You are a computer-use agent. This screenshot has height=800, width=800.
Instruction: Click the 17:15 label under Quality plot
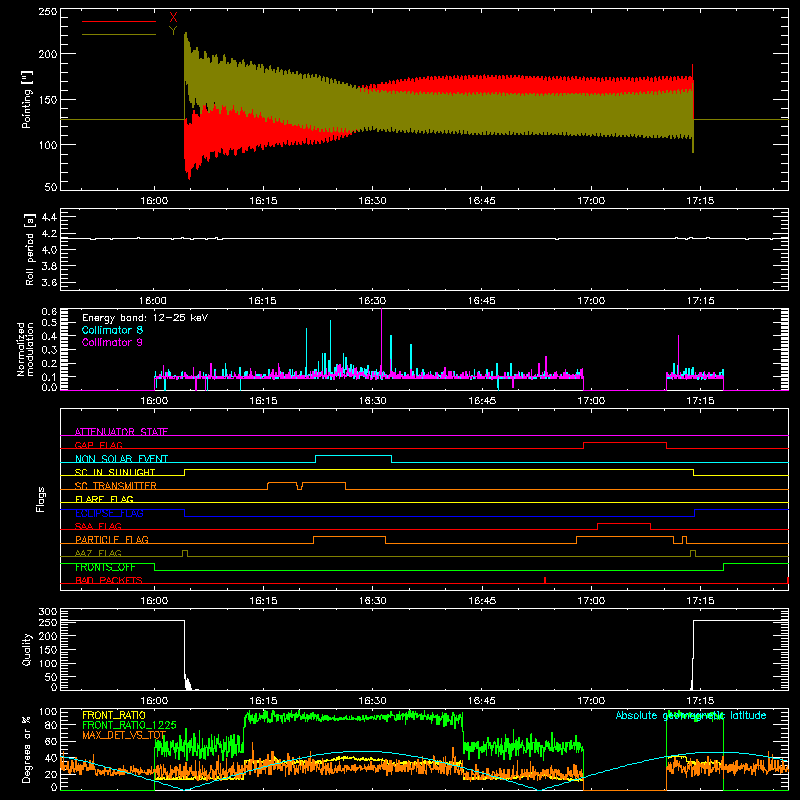pyautogui.click(x=700, y=701)
